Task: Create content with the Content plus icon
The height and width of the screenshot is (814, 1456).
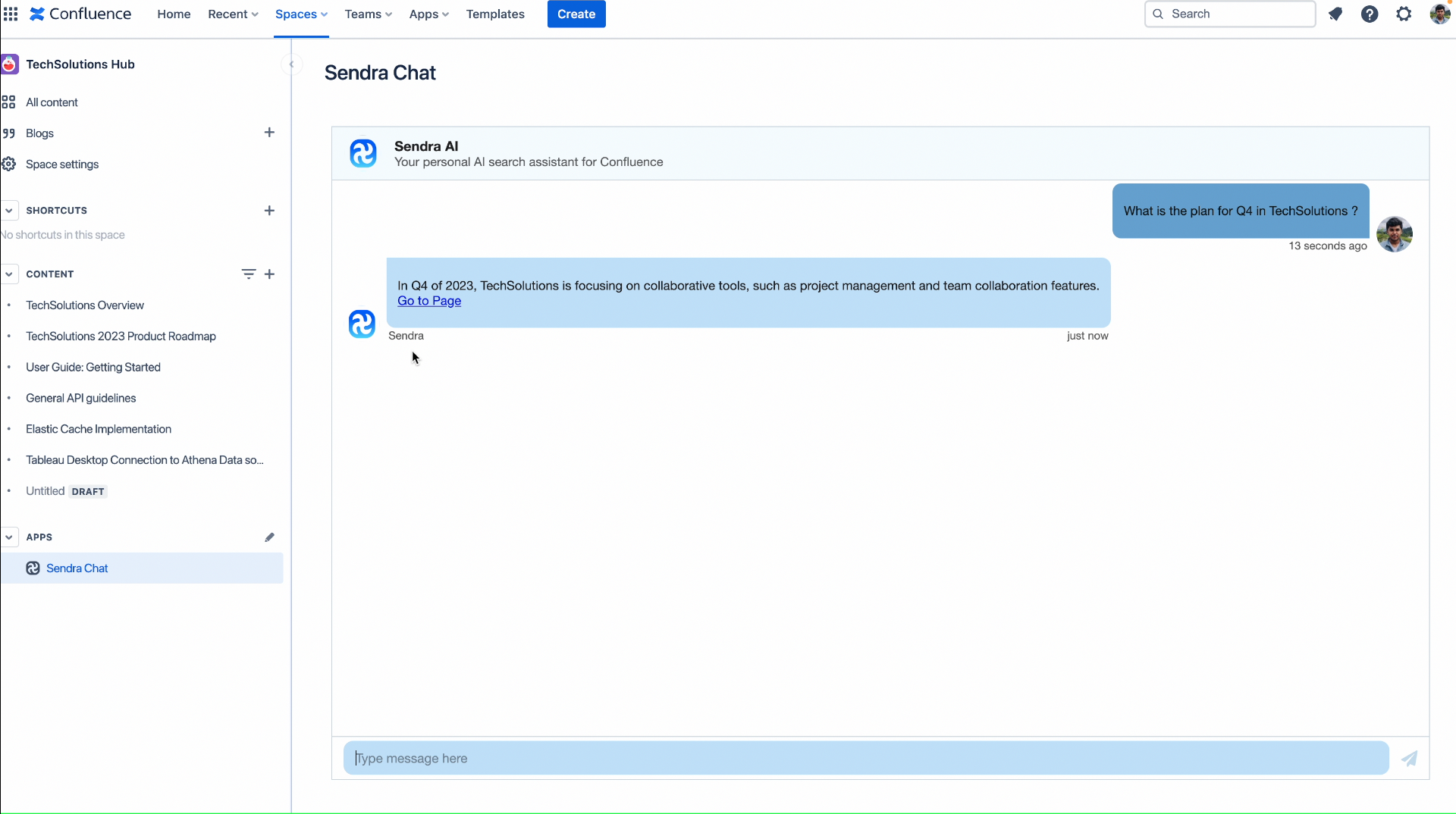Action: click(269, 274)
